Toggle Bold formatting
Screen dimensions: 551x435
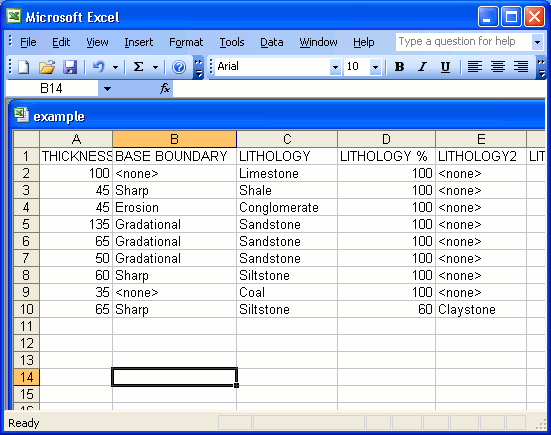[399, 66]
